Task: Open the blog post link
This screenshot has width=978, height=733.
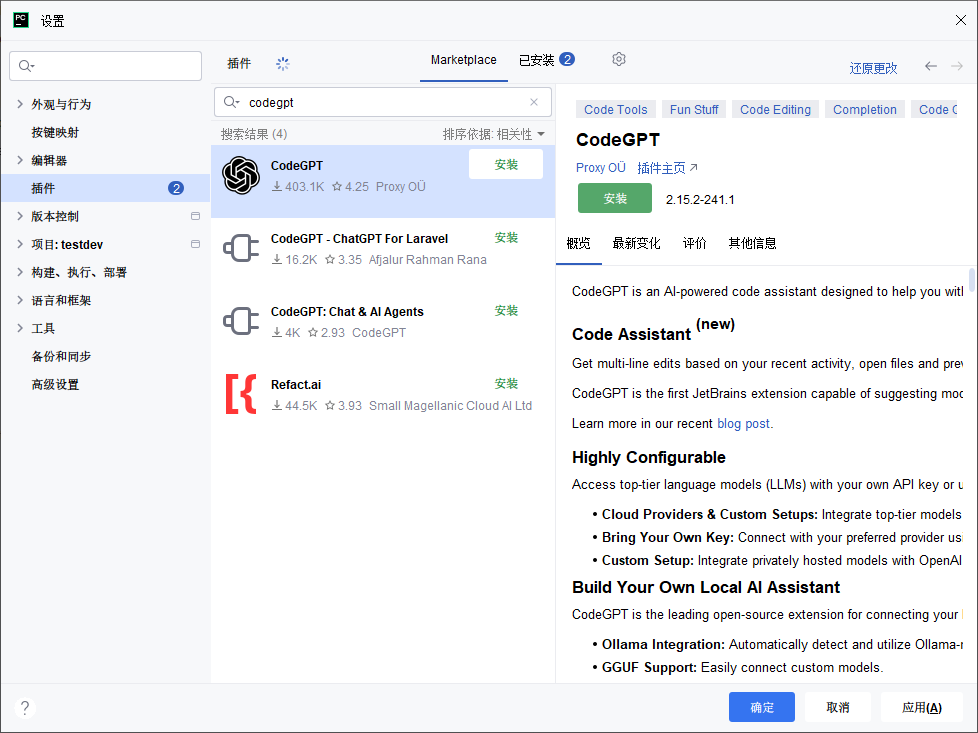Action: [x=743, y=424]
